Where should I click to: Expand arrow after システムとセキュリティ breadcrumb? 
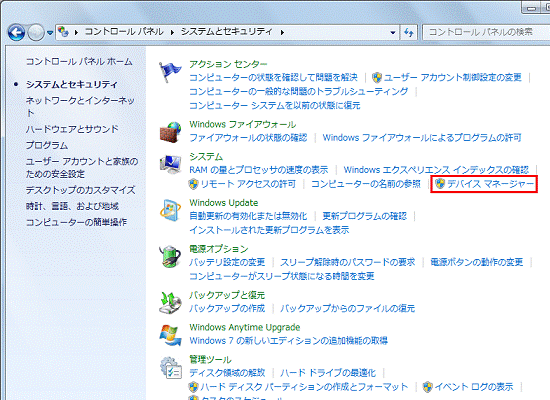(x=282, y=33)
